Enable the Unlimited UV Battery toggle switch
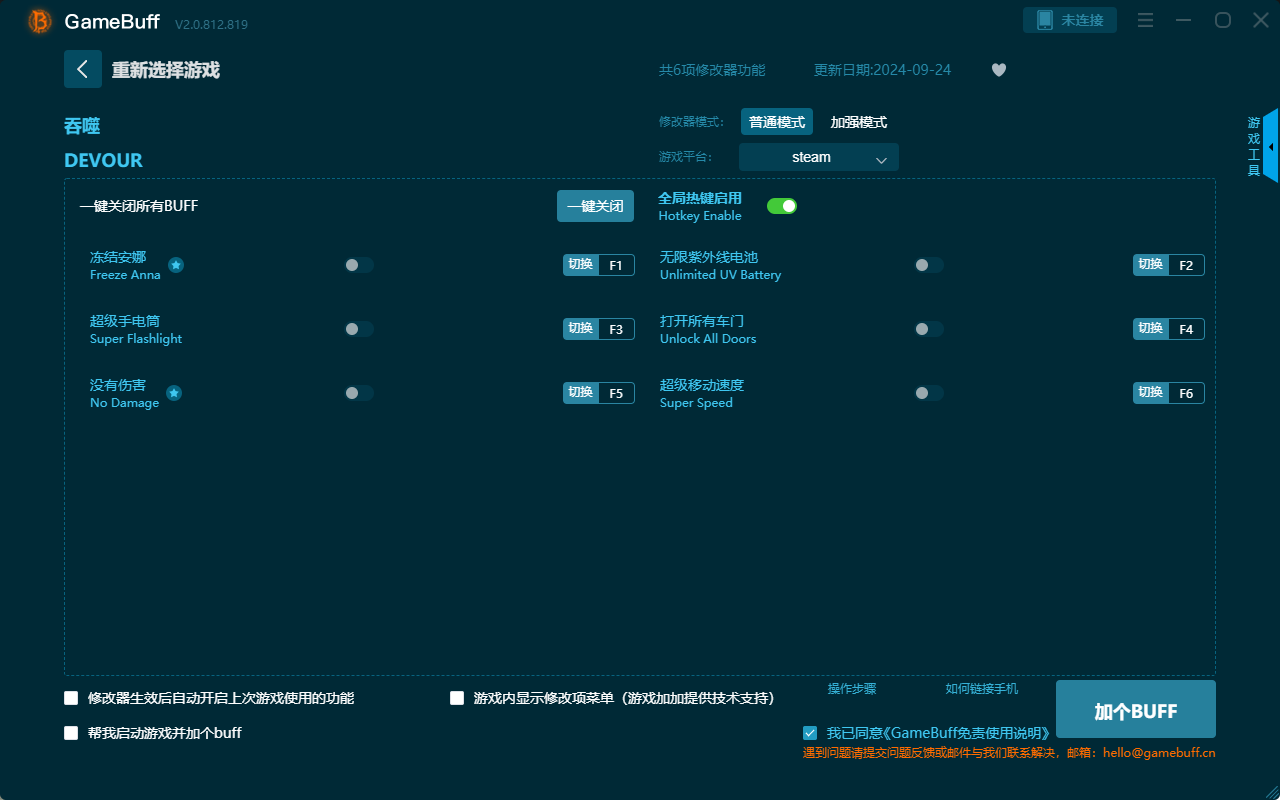This screenshot has width=1280, height=800. [x=929, y=264]
